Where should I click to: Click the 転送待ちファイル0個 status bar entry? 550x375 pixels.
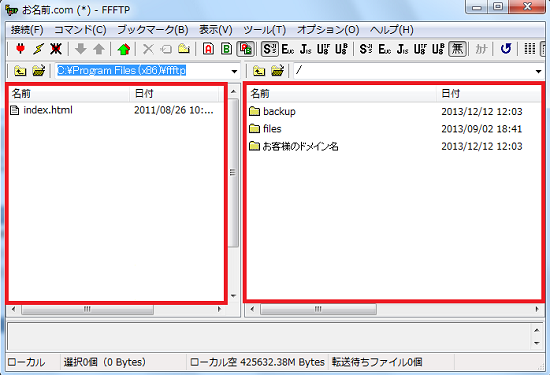click(x=377, y=362)
